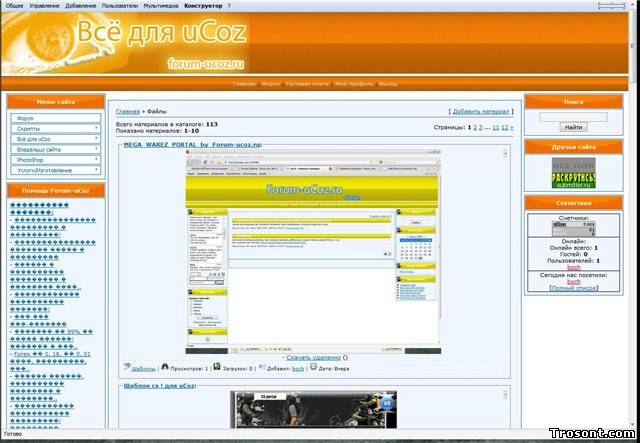Open MEGA WAREZ PORTAL entry title
This screenshot has height=443, width=640.
(192, 145)
